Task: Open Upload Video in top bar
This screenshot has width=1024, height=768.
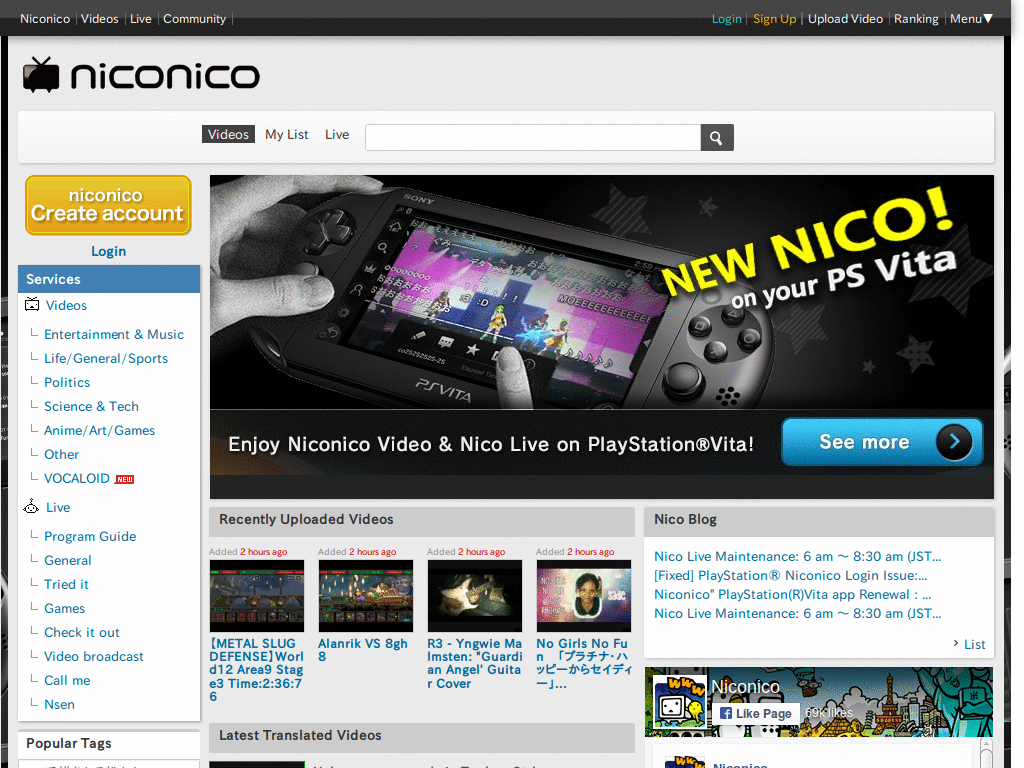Action: pos(845,19)
